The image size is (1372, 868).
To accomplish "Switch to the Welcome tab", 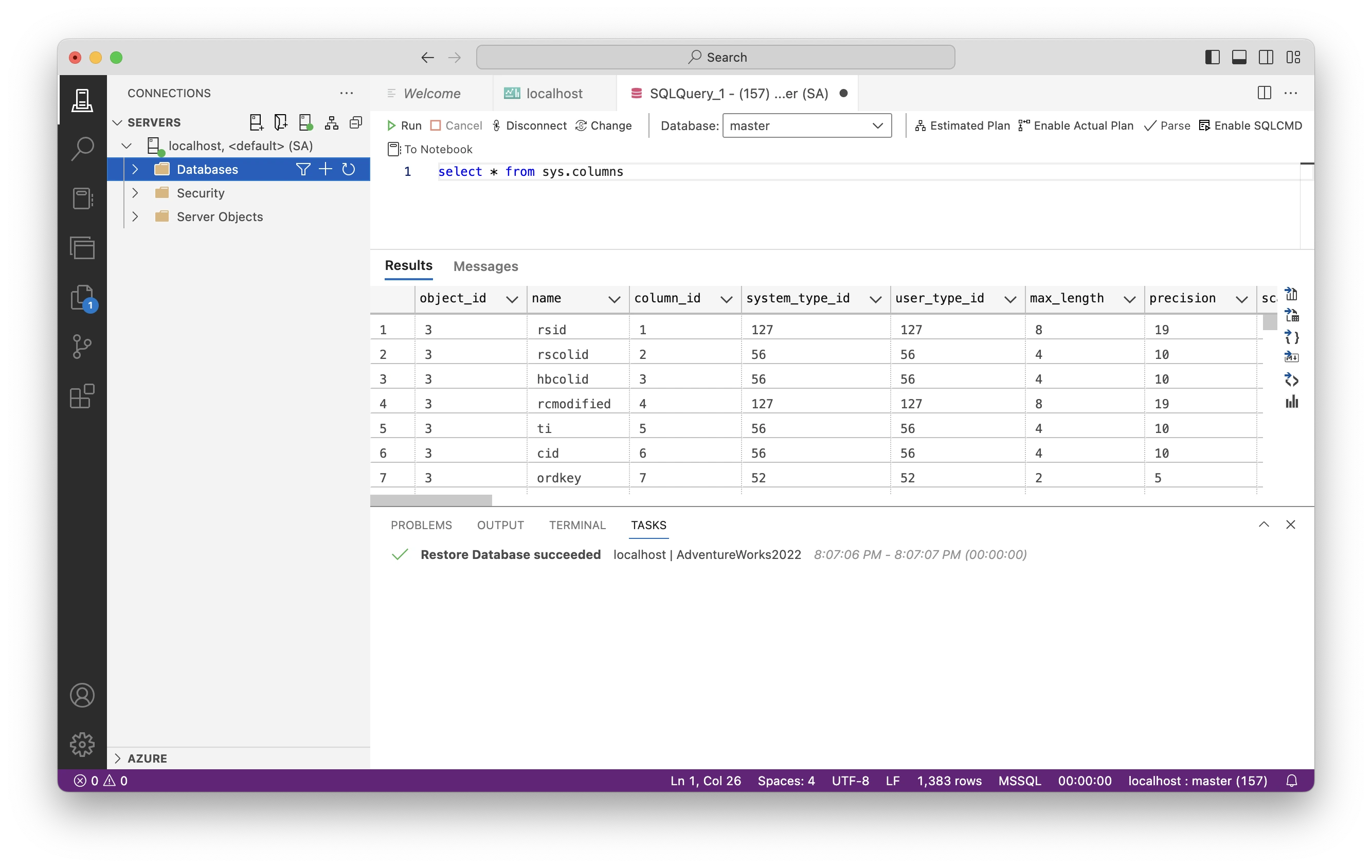I will coord(432,94).
